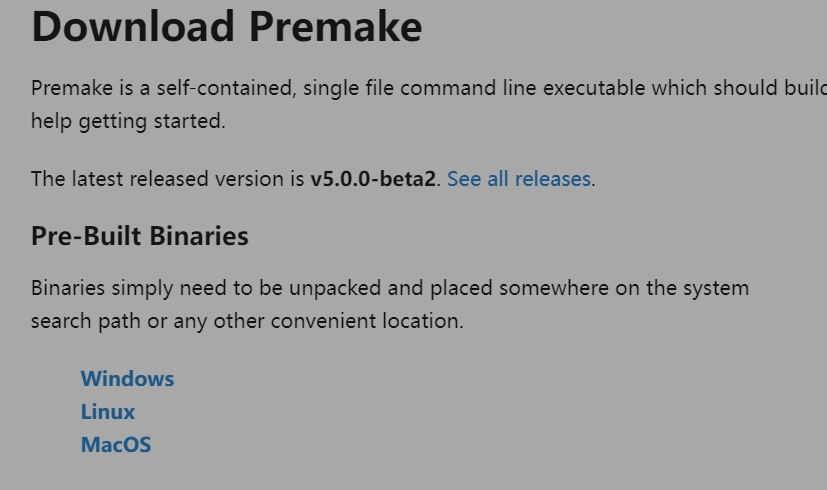The image size is (827, 490).
Task: Click the phrase "search path"
Action: (x=86, y=321)
